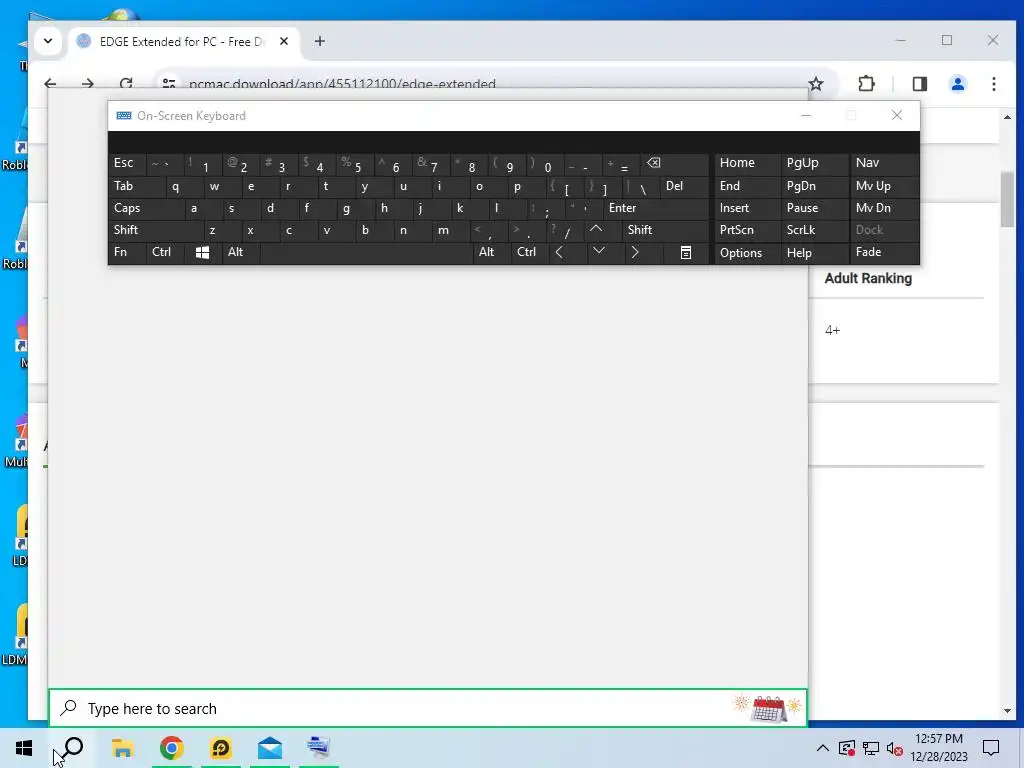Viewport: 1024px width, 768px height.
Task: Click the spacebar on On-Screen Keyboard
Action: [366, 252]
